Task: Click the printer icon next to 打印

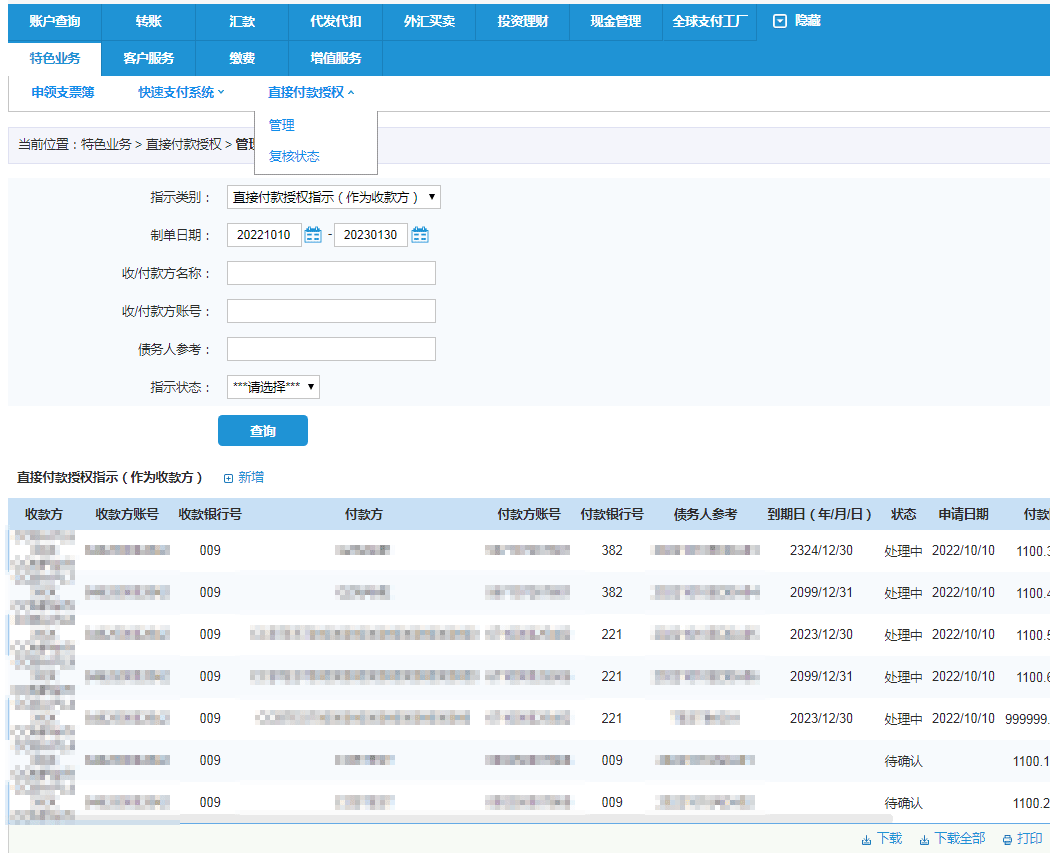Action: pos(1007,840)
